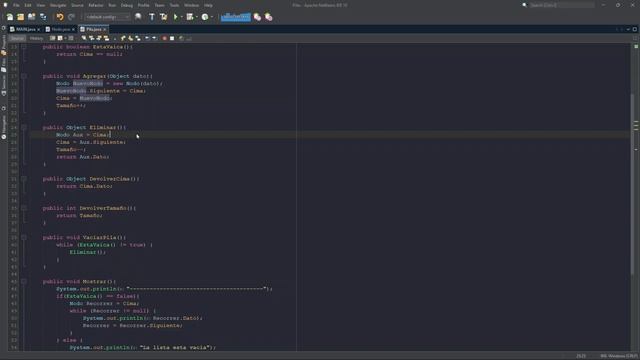Click the editor vertical scrollbar

pyautogui.click(x=632, y=184)
